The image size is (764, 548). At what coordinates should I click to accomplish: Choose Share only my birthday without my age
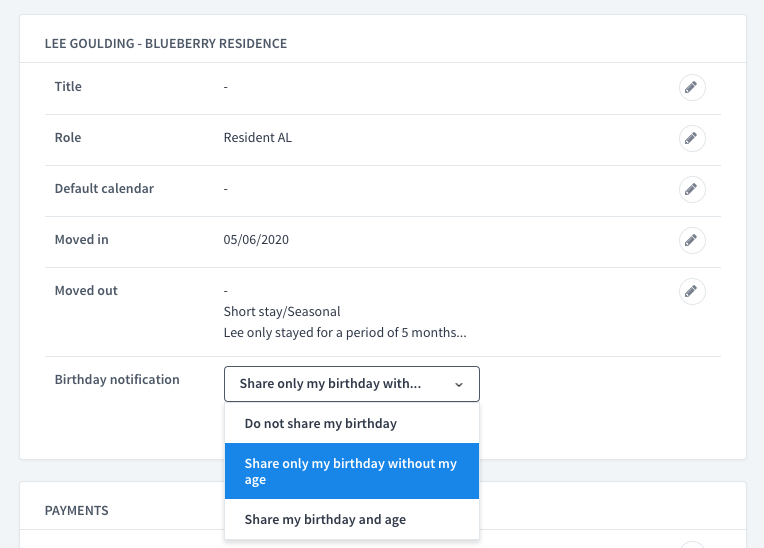tap(352, 471)
